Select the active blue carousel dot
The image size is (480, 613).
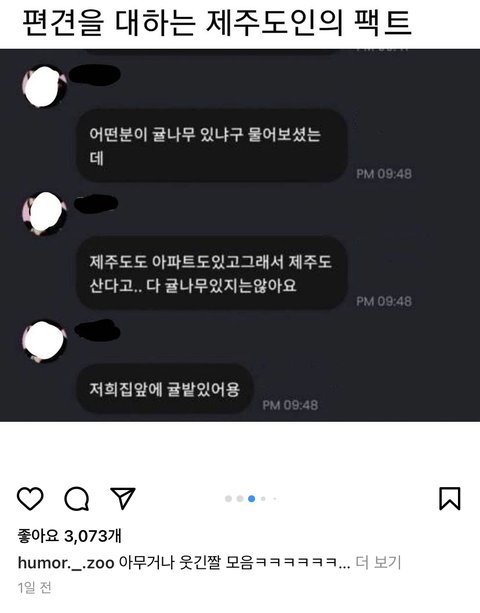point(252,498)
